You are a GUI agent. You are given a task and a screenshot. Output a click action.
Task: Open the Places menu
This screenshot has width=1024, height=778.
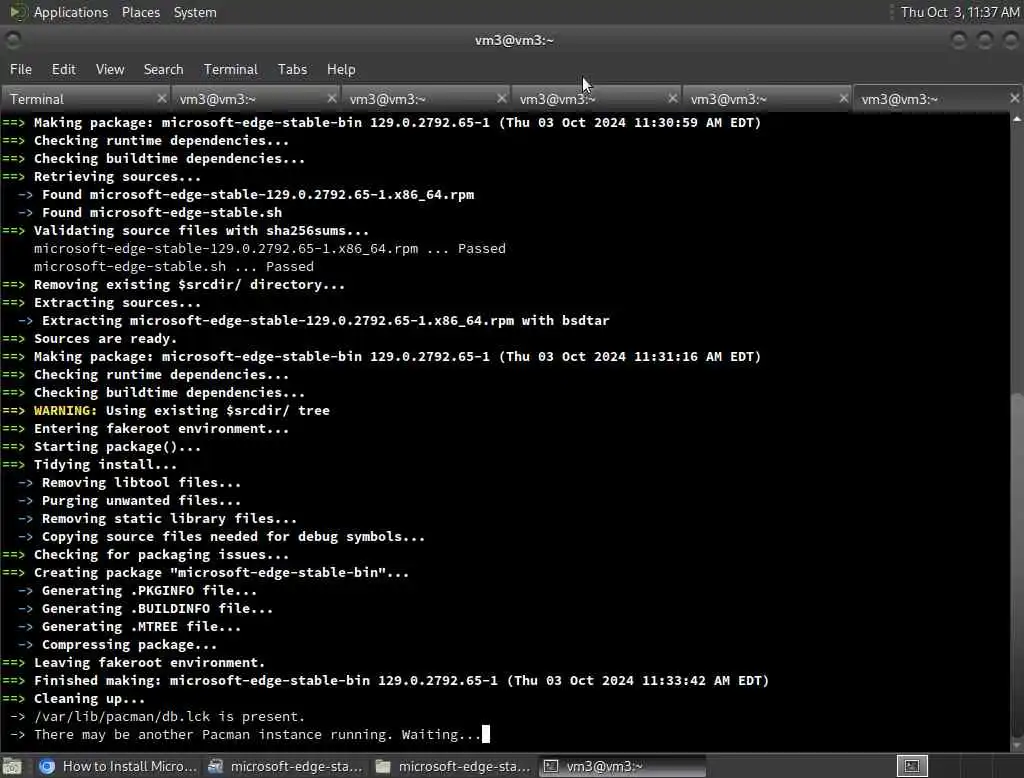[140, 12]
